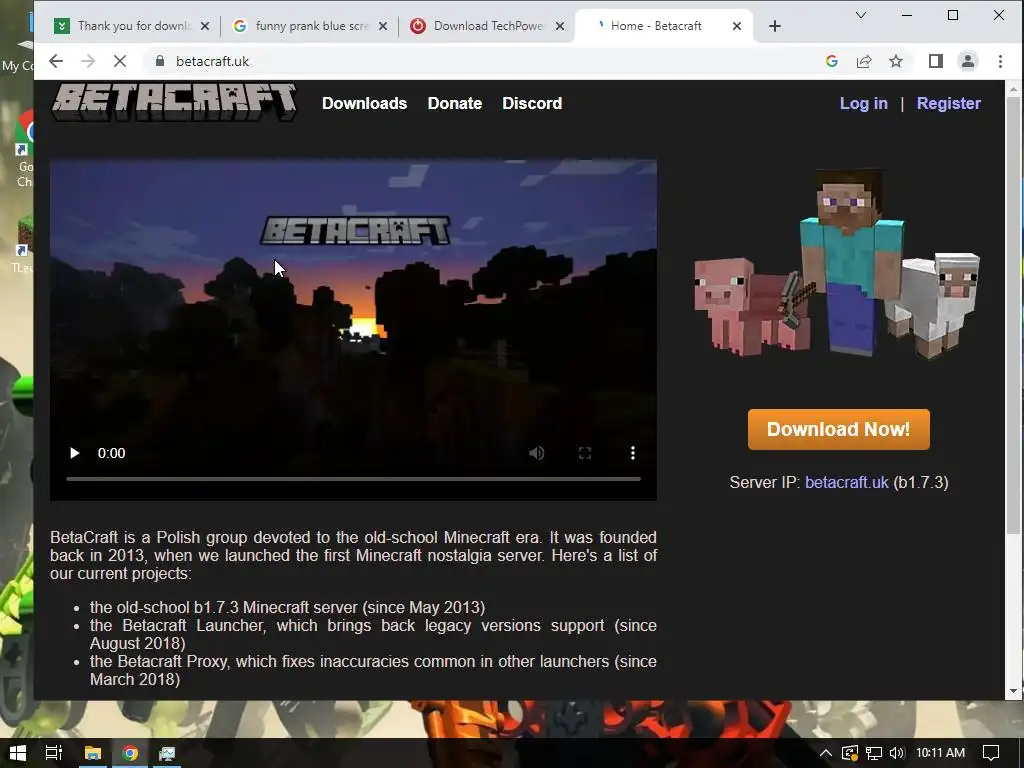This screenshot has height=768, width=1024.
Task: Close the 'Download TechPower' tab
Action: click(560, 26)
